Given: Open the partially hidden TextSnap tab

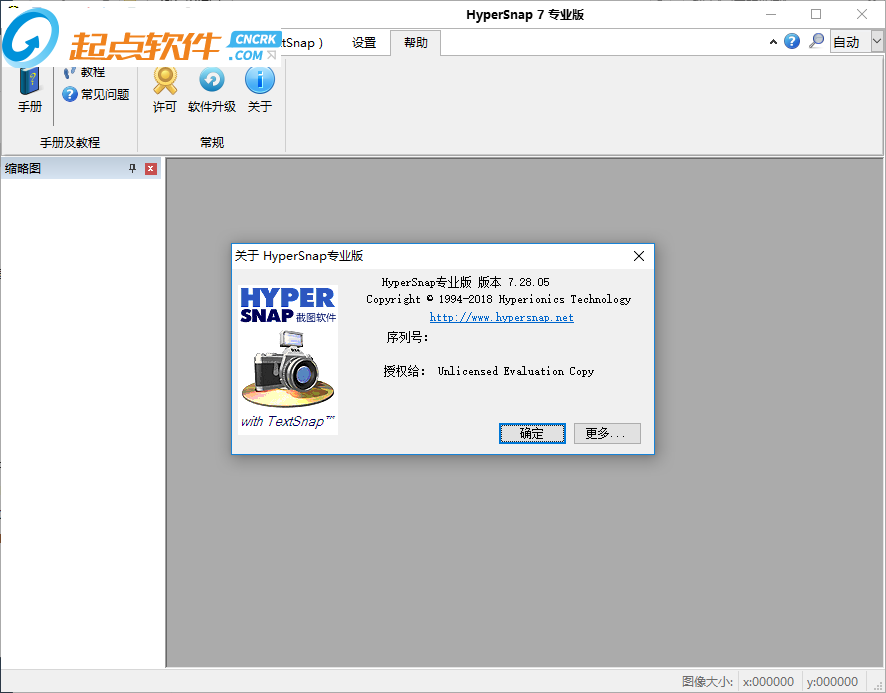Looking at the screenshot, I should [x=303, y=43].
